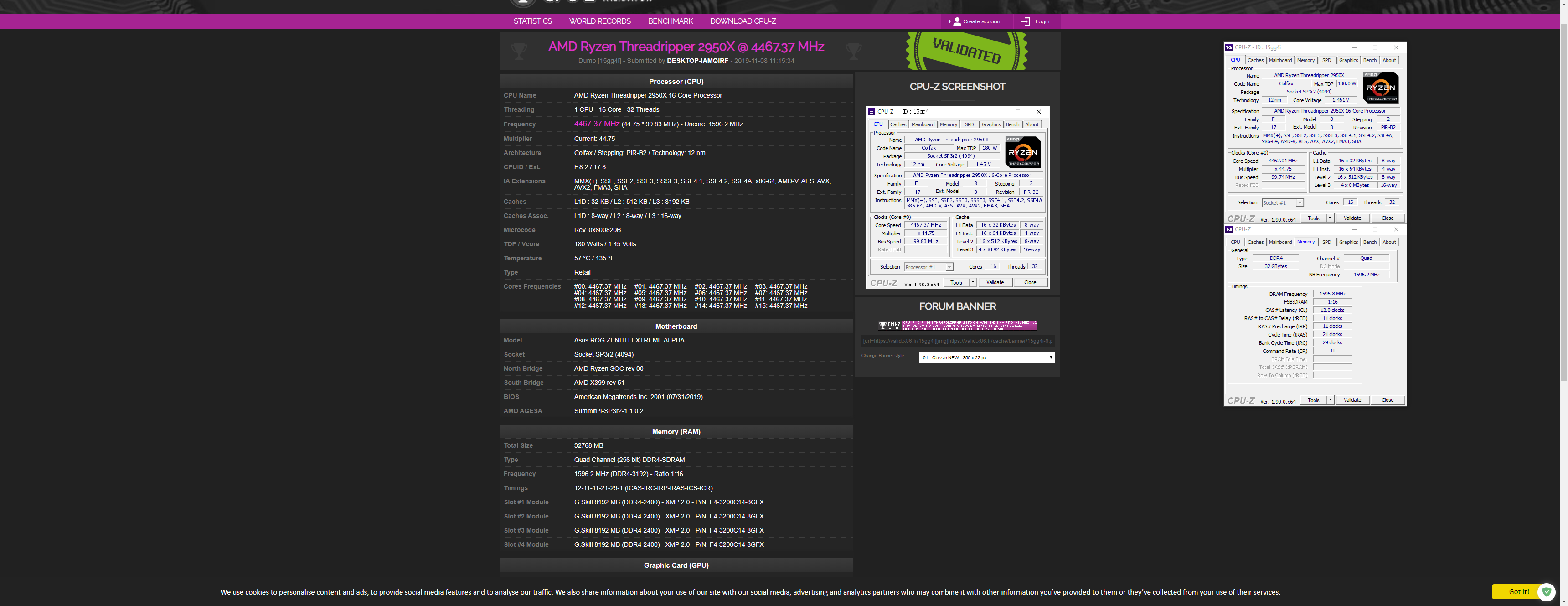Click the 'SummitPI-SP3r2-1.1.0.2' AGESA value
Screen dimensions: 1568x606
coord(609,411)
